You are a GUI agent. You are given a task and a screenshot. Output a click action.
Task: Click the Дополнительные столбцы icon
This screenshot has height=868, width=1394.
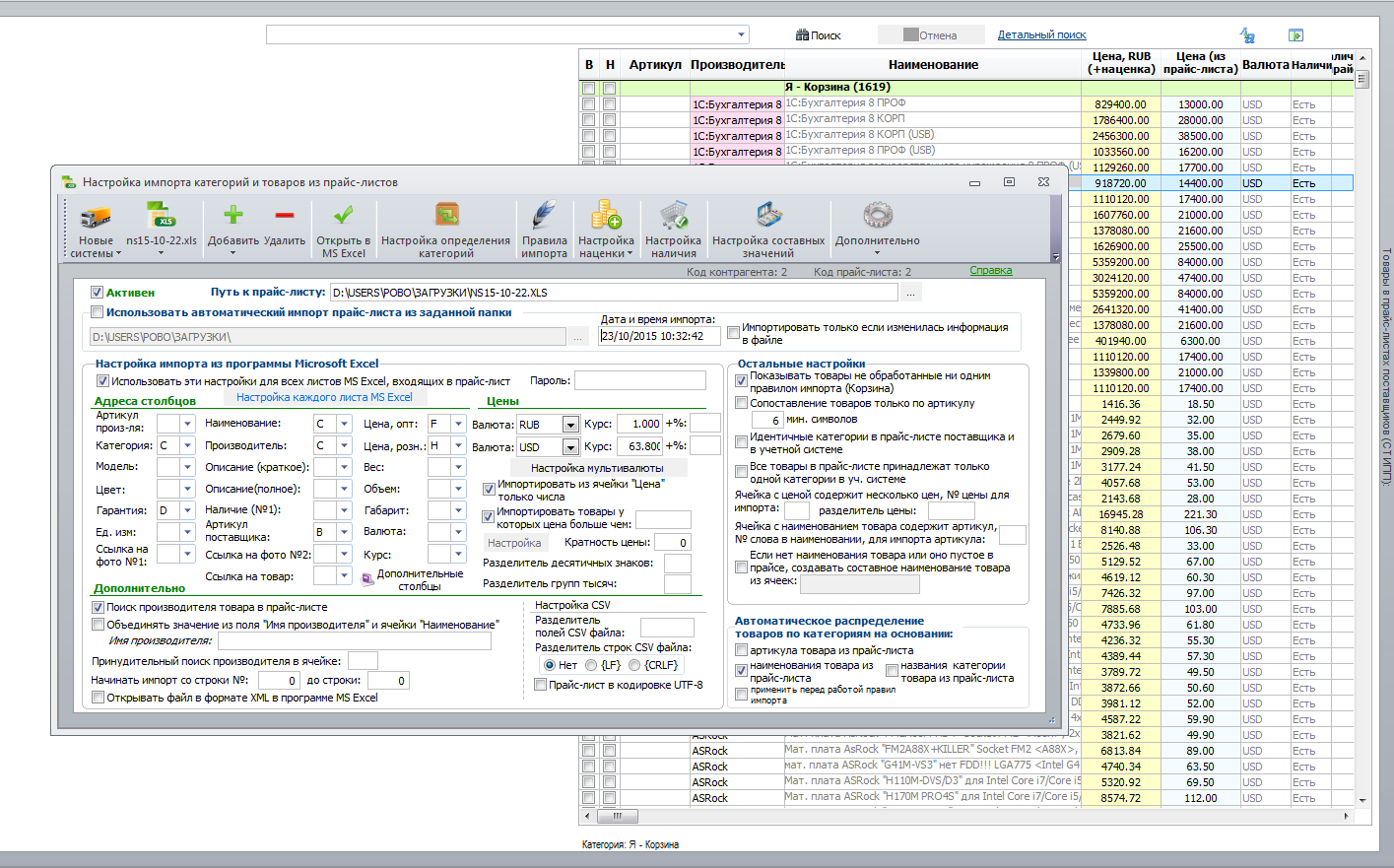click(368, 579)
